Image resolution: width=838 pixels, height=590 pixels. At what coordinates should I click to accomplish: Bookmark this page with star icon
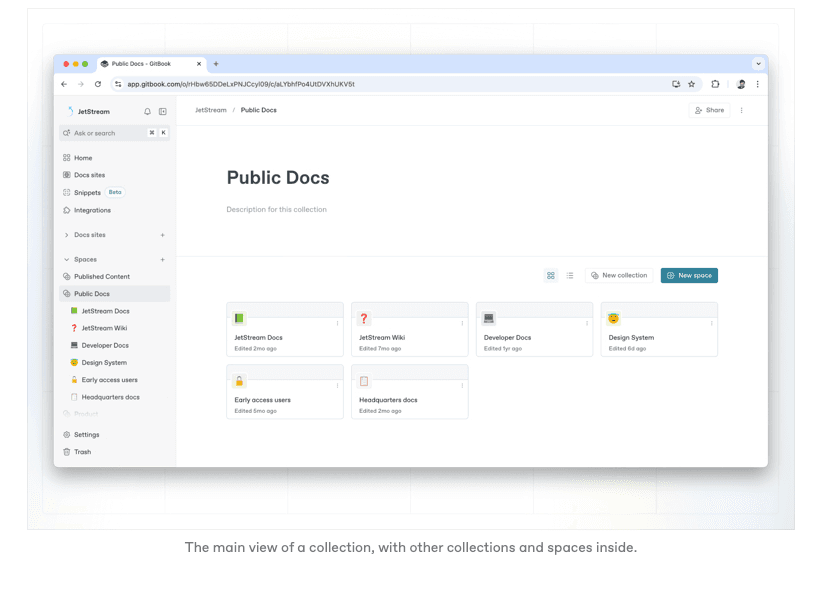(691, 84)
